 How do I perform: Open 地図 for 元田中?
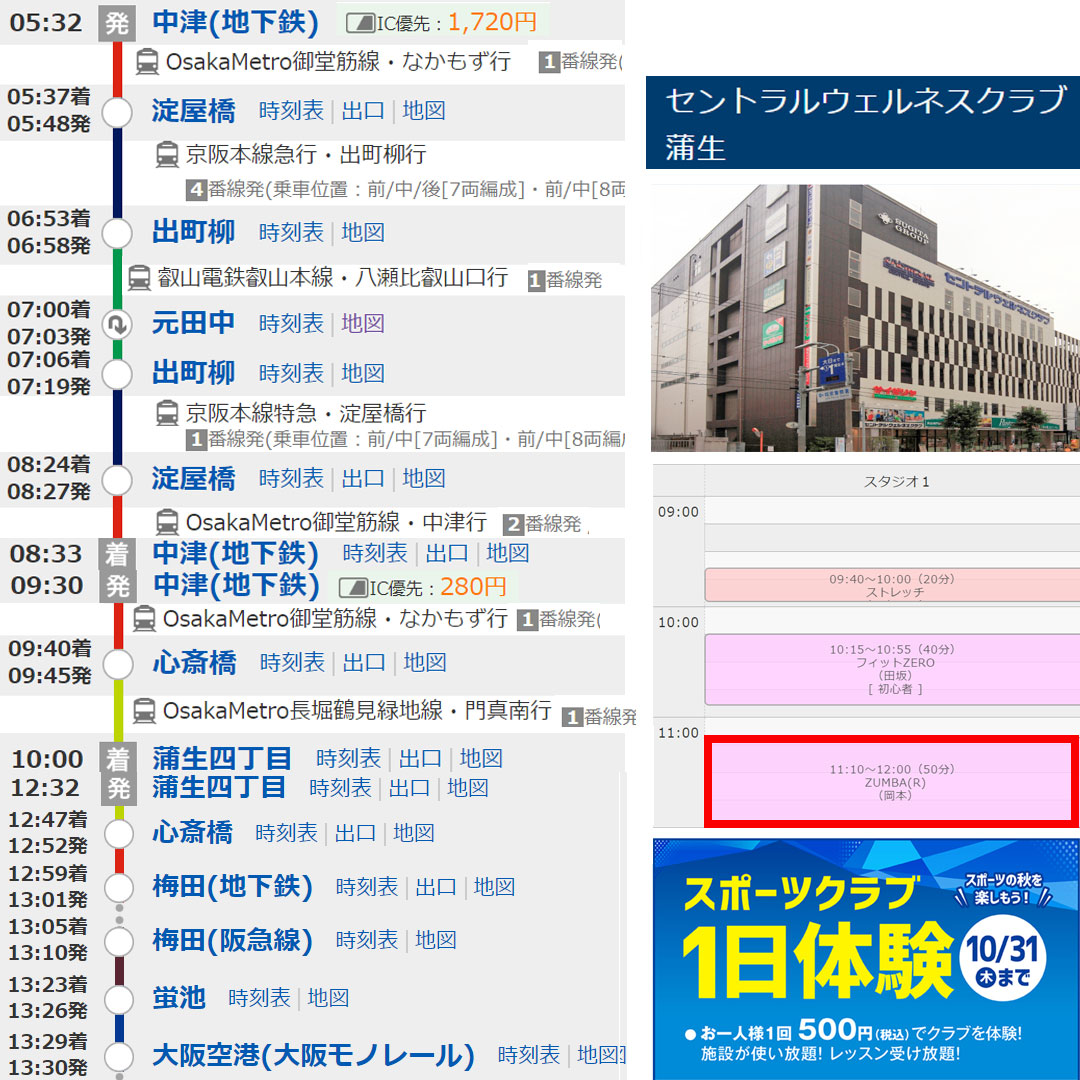tap(363, 324)
